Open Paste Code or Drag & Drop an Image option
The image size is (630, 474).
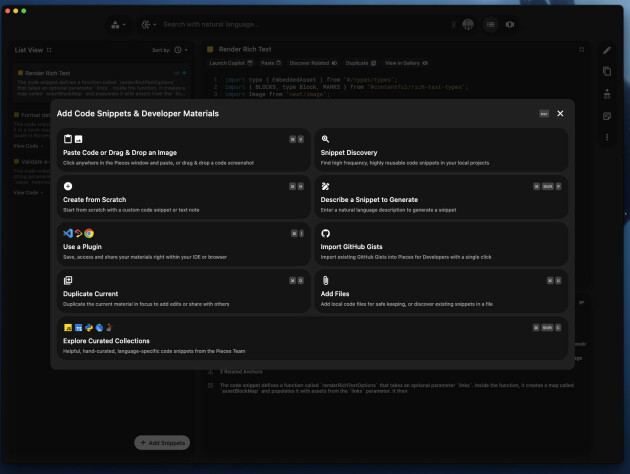click(x=184, y=150)
